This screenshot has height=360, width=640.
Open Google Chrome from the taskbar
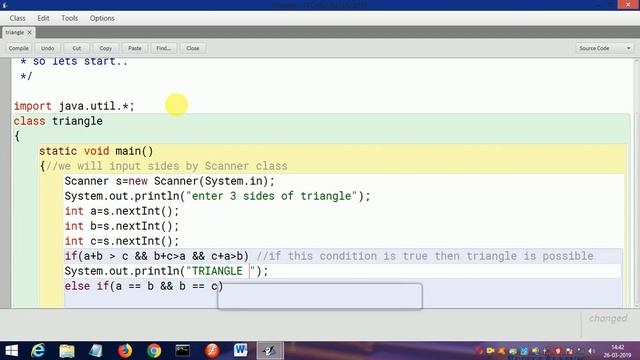point(154,351)
